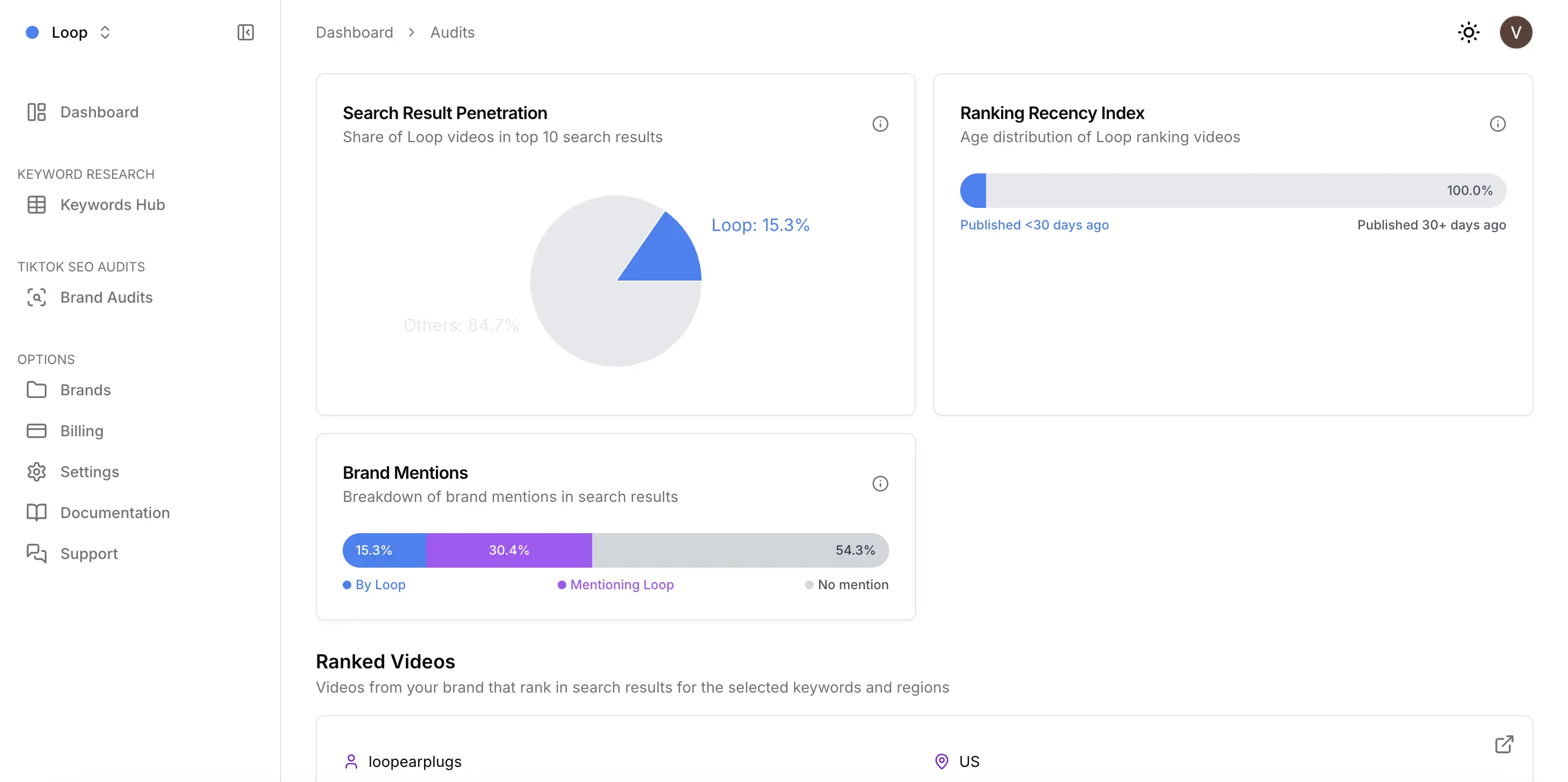Show info for Search Result Penetration
Viewport: 1568px width, 782px height.
(880, 124)
